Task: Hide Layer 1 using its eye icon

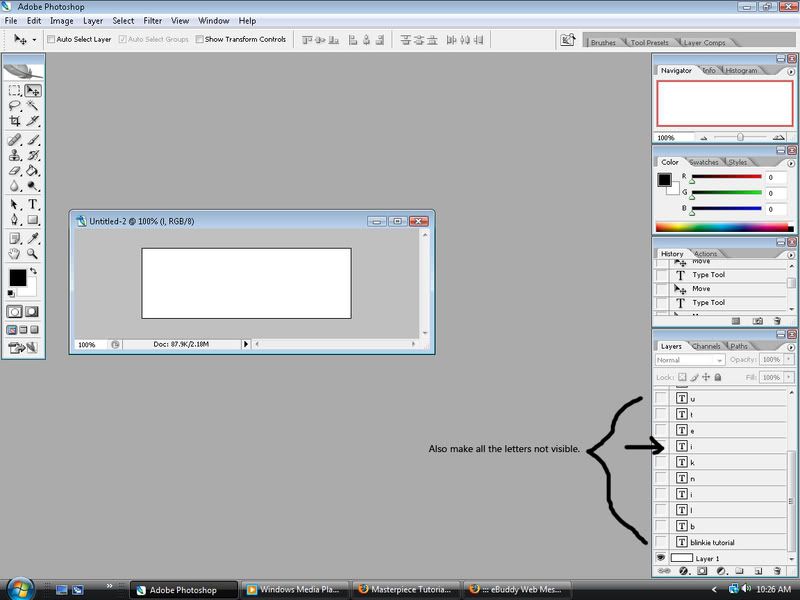Action: pyautogui.click(x=661, y=558)
